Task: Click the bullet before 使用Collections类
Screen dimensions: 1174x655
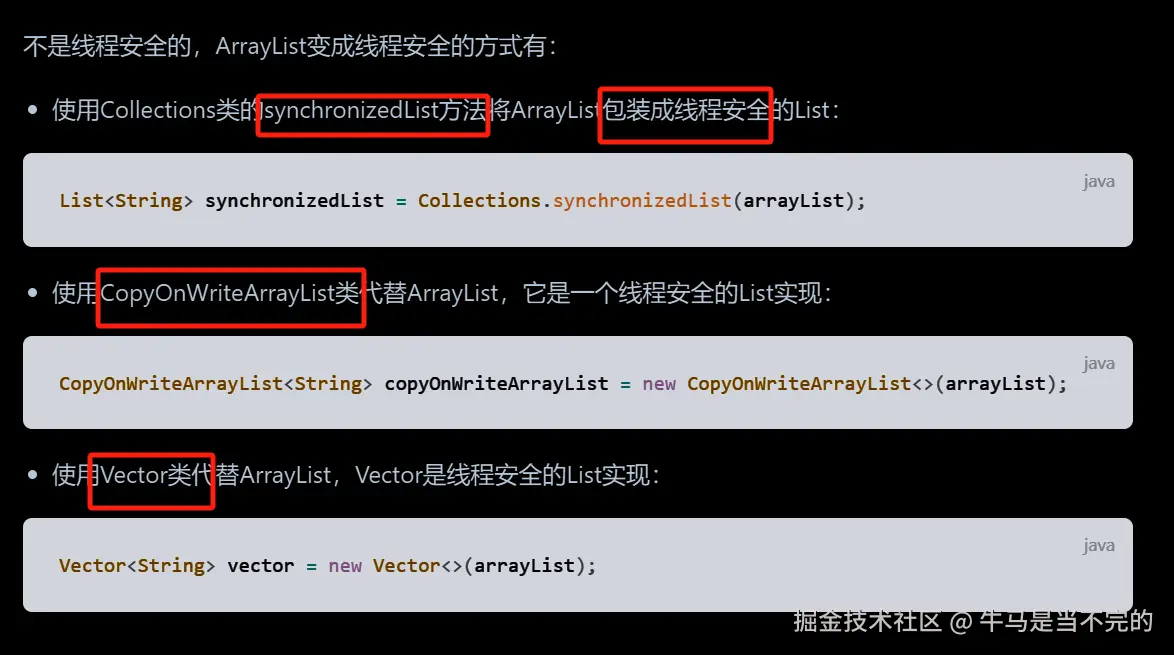Action: point(32,110)
